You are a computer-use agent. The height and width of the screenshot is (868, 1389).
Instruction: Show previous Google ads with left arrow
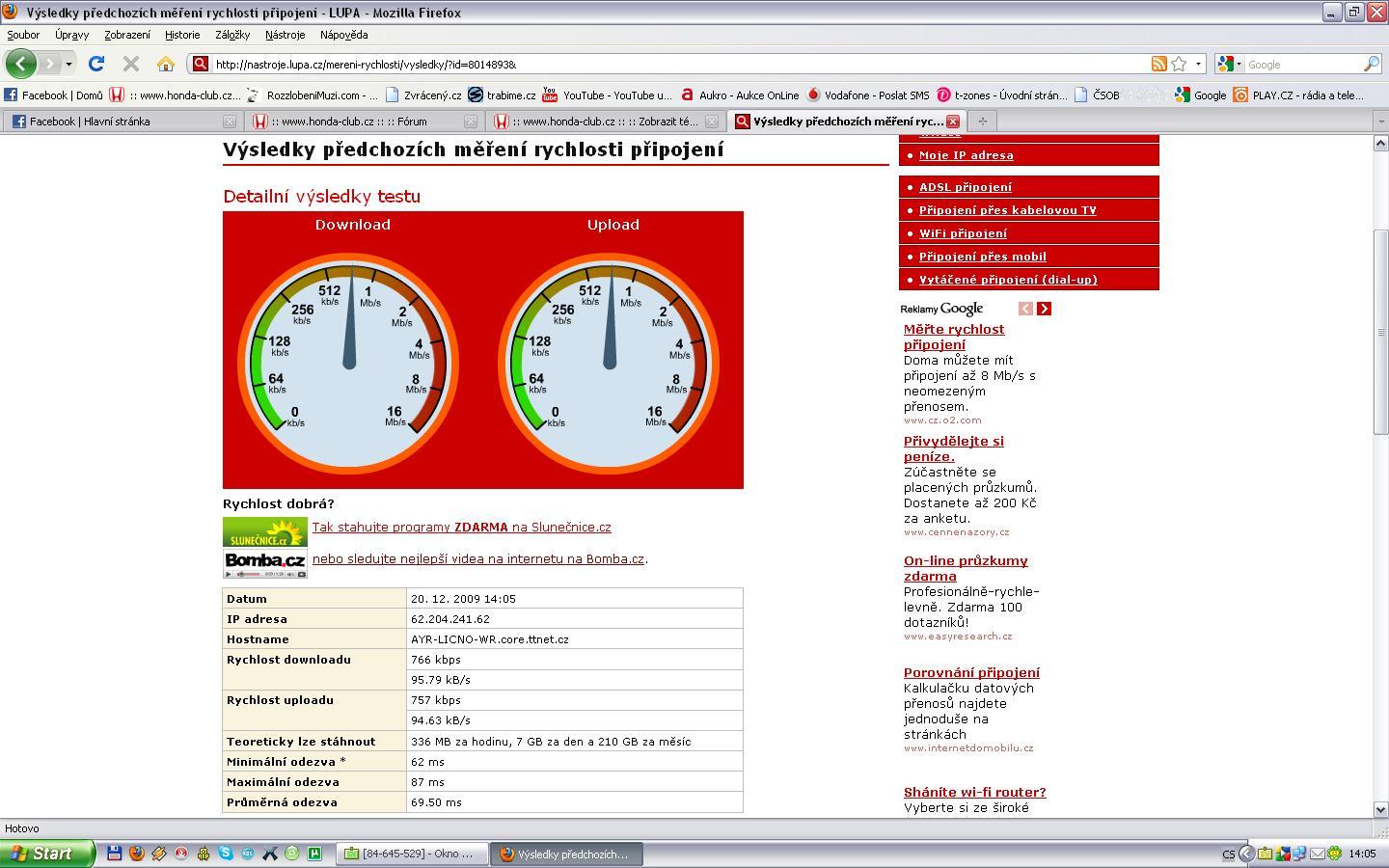[1025, 309]
